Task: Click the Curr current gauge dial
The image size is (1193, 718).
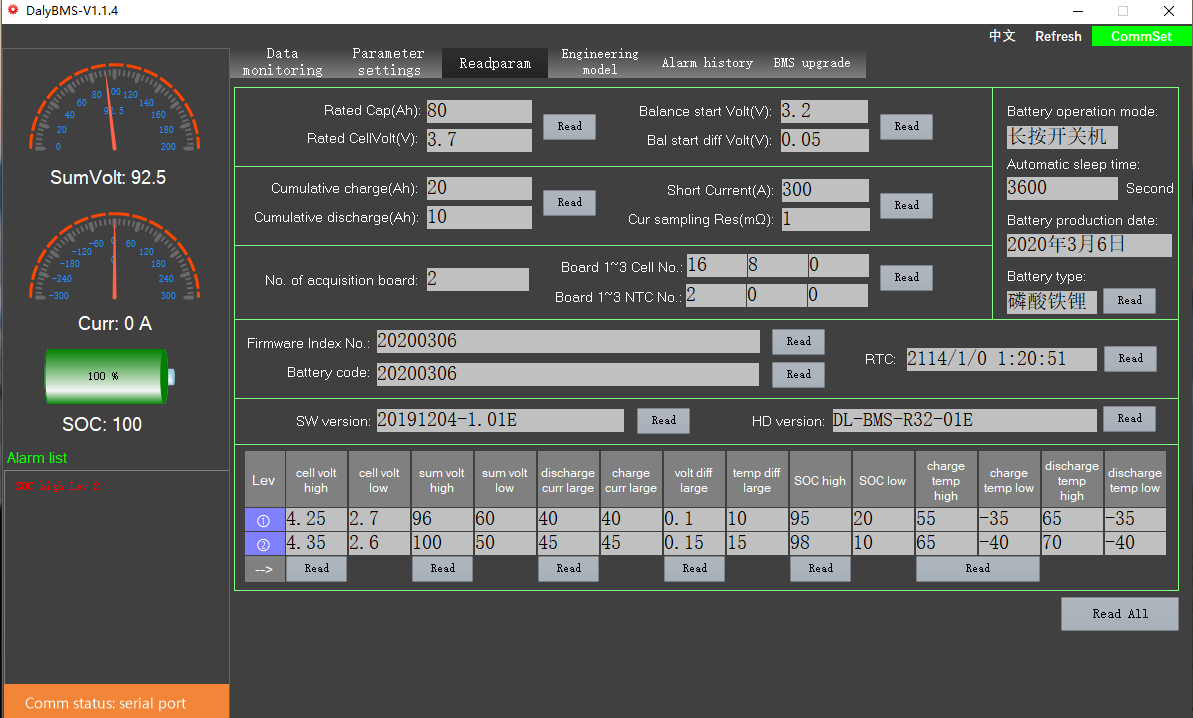Action: [x=114, y=256]
